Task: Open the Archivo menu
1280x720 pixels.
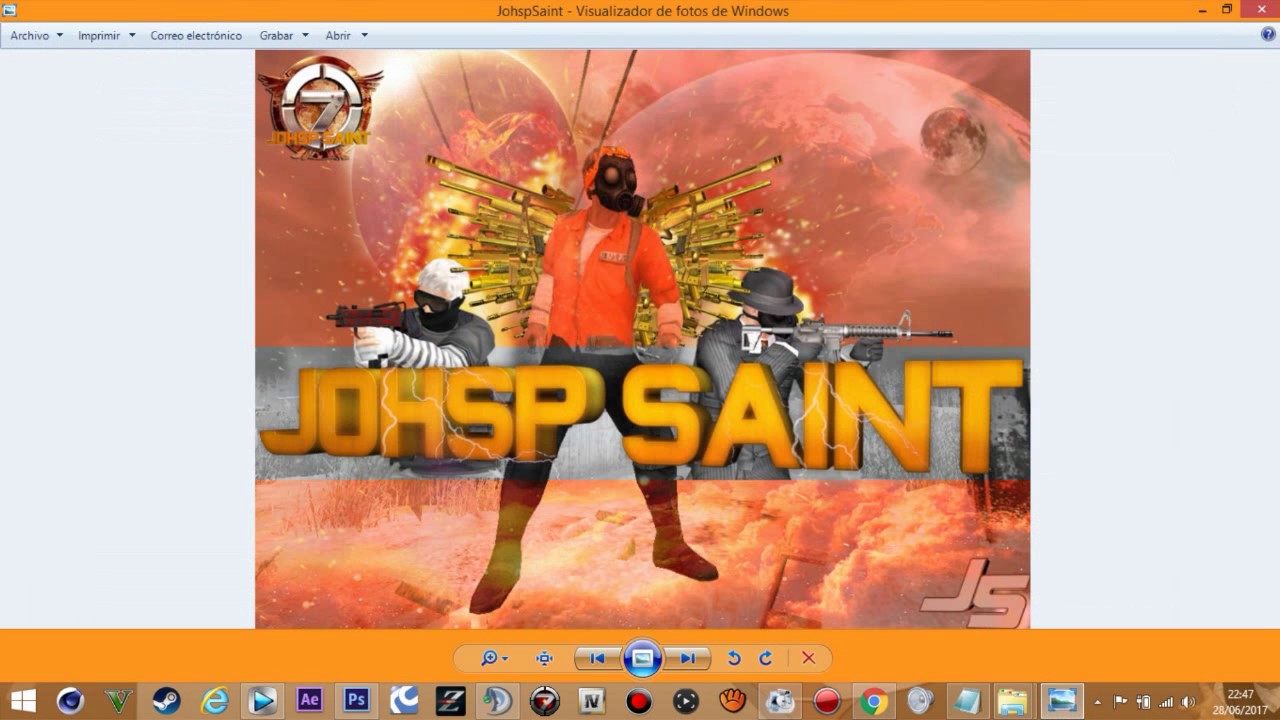Action: (37, 35)
